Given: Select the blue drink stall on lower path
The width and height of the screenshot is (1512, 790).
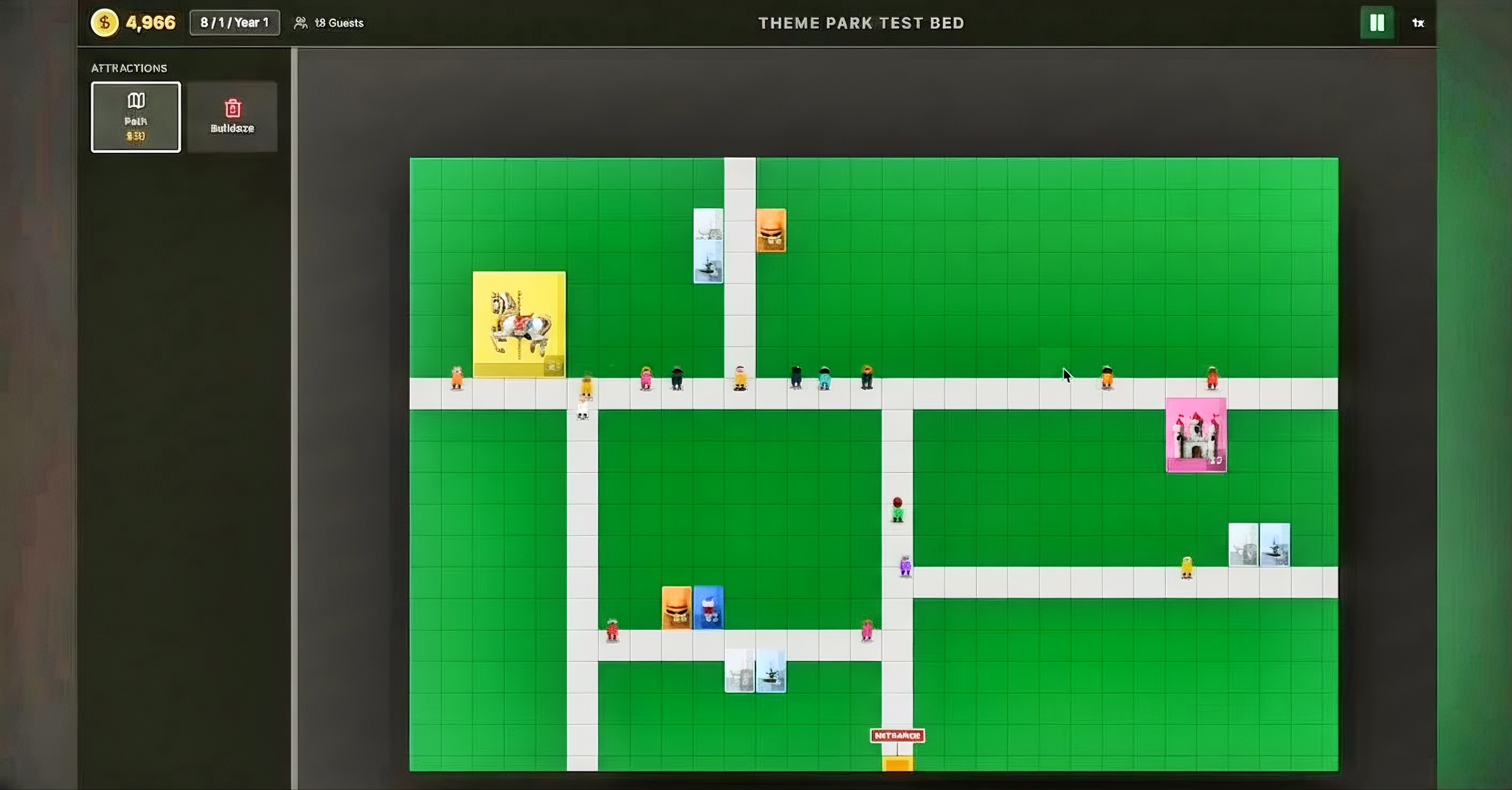Looking at the screenshot, I should 708,608.
